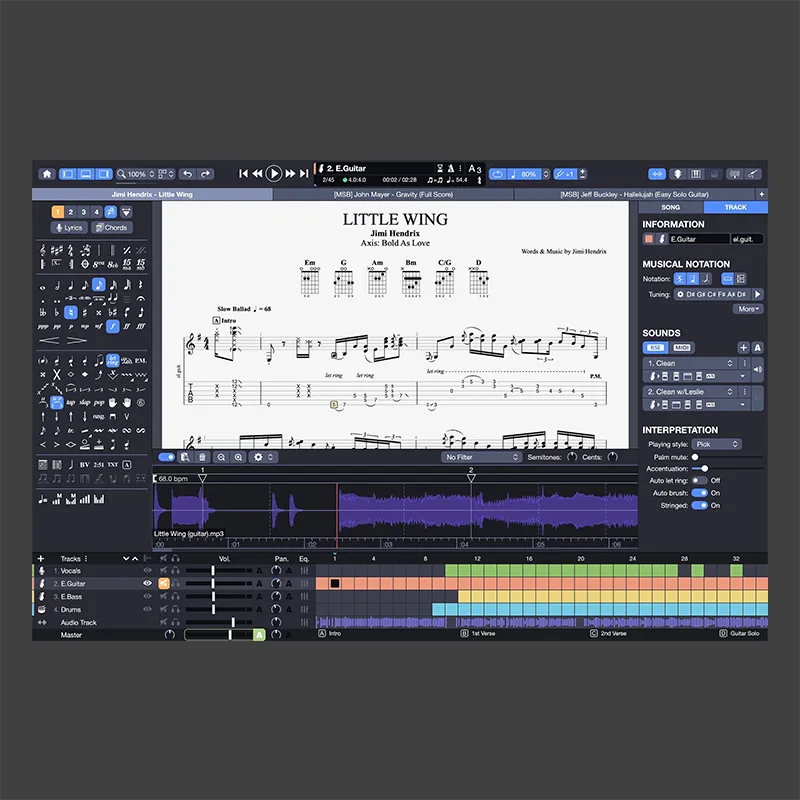Open the Jeff Buckley - Hallelujah file tab
The height and width of the screenshot is (800, 800).
coord(634,194)
